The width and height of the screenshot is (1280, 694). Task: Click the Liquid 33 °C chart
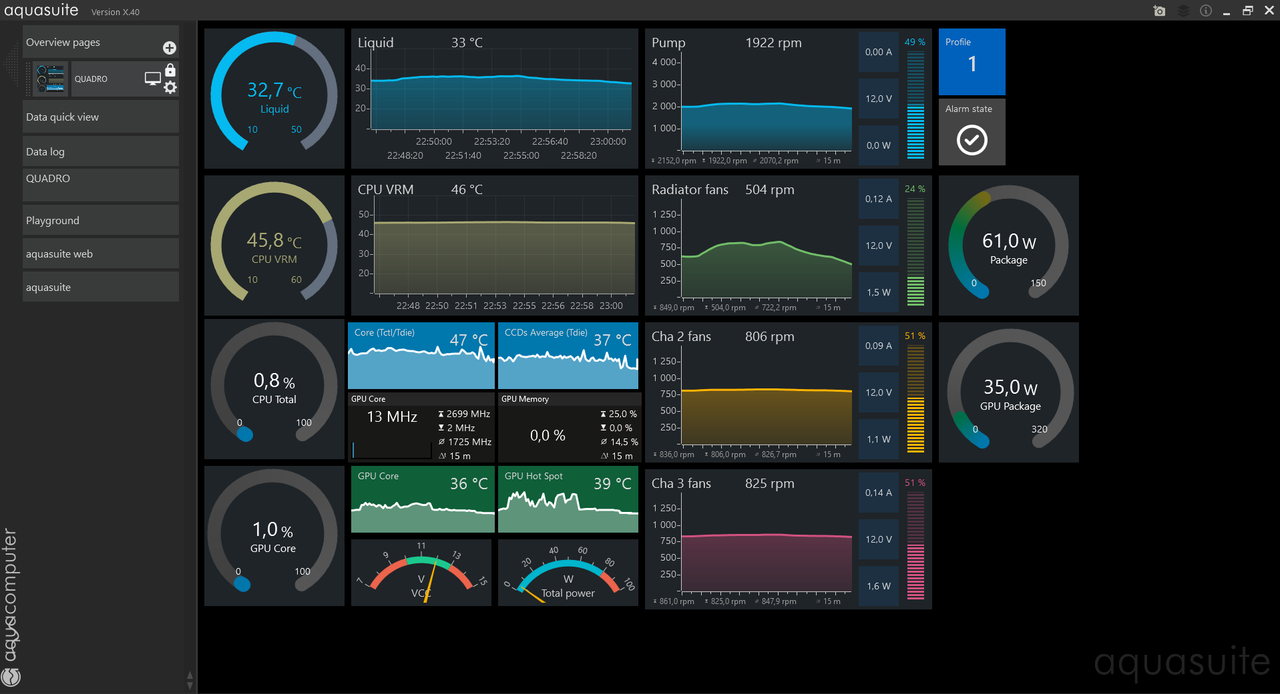tap(494, 98)
